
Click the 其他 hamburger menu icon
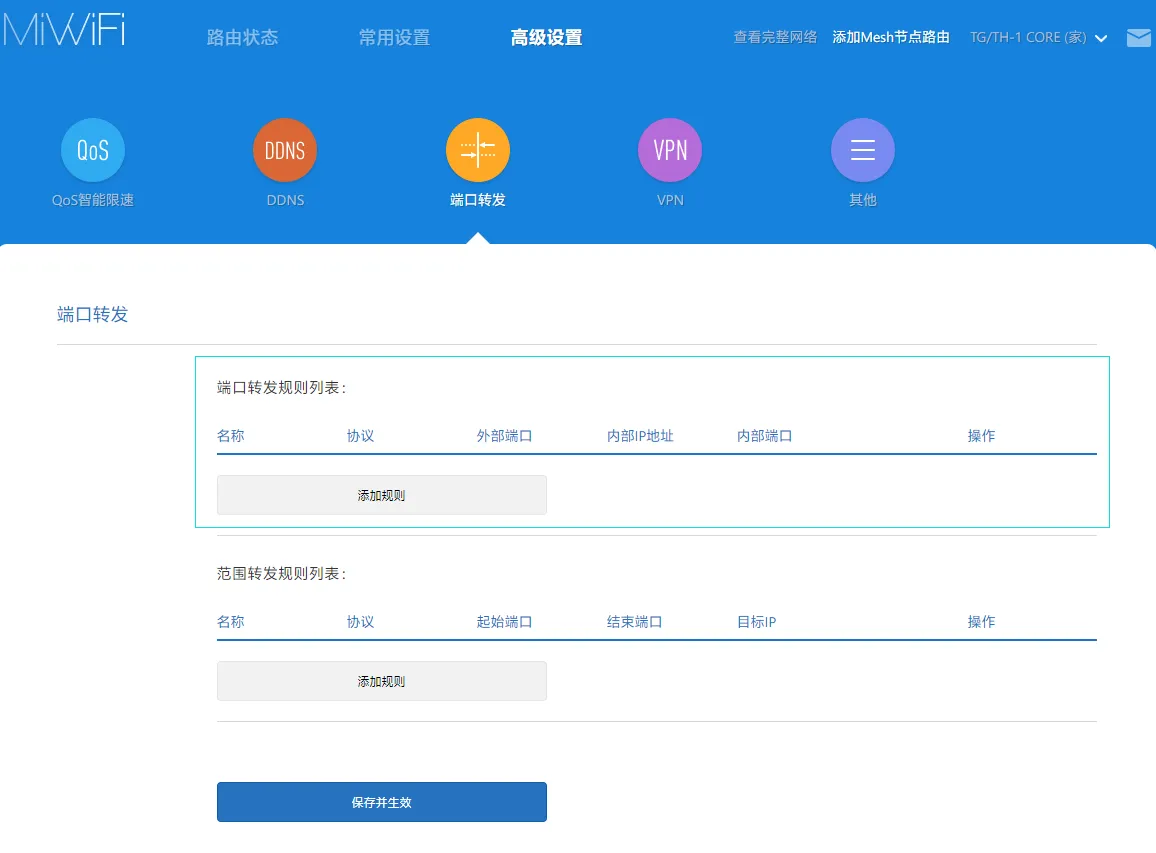[x=862, y=150]
